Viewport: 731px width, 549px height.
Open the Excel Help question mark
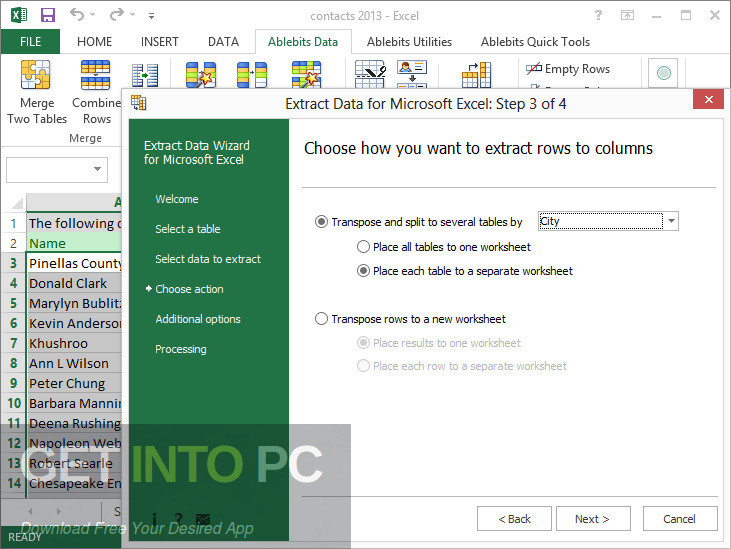click(598, 15)
